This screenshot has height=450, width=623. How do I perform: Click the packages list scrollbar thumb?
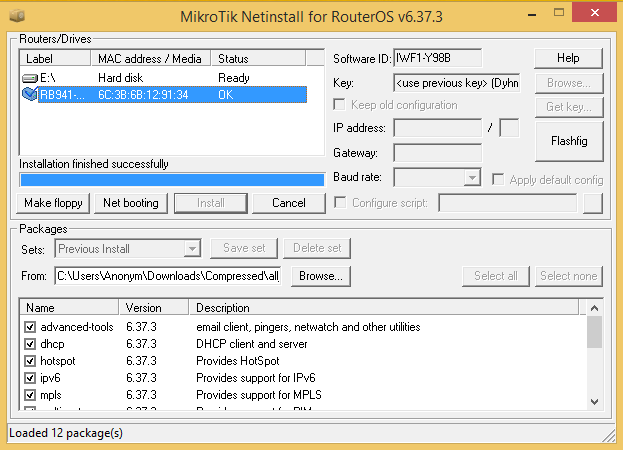click(594, 332)
